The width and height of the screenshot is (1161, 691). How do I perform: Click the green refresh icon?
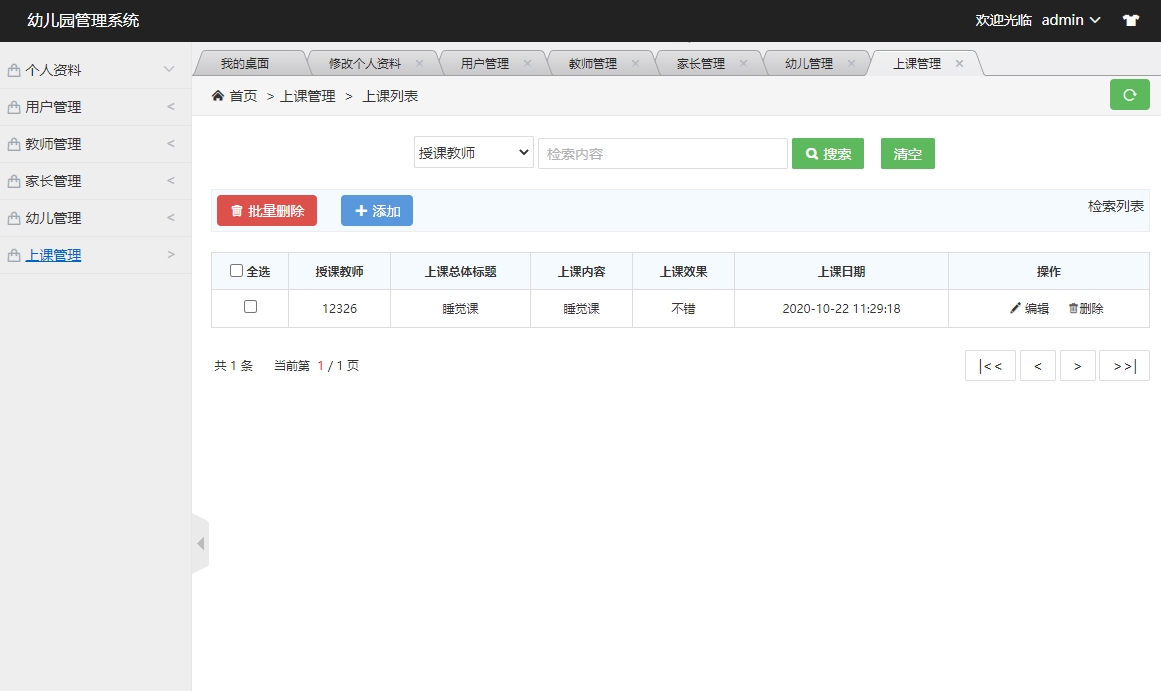1129,95
